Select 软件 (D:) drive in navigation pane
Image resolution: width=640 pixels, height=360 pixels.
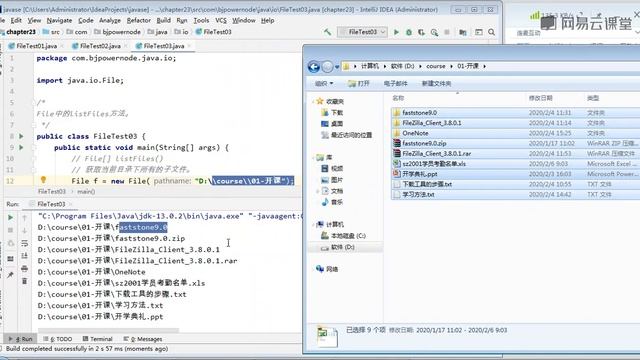[x=342, y=247]
